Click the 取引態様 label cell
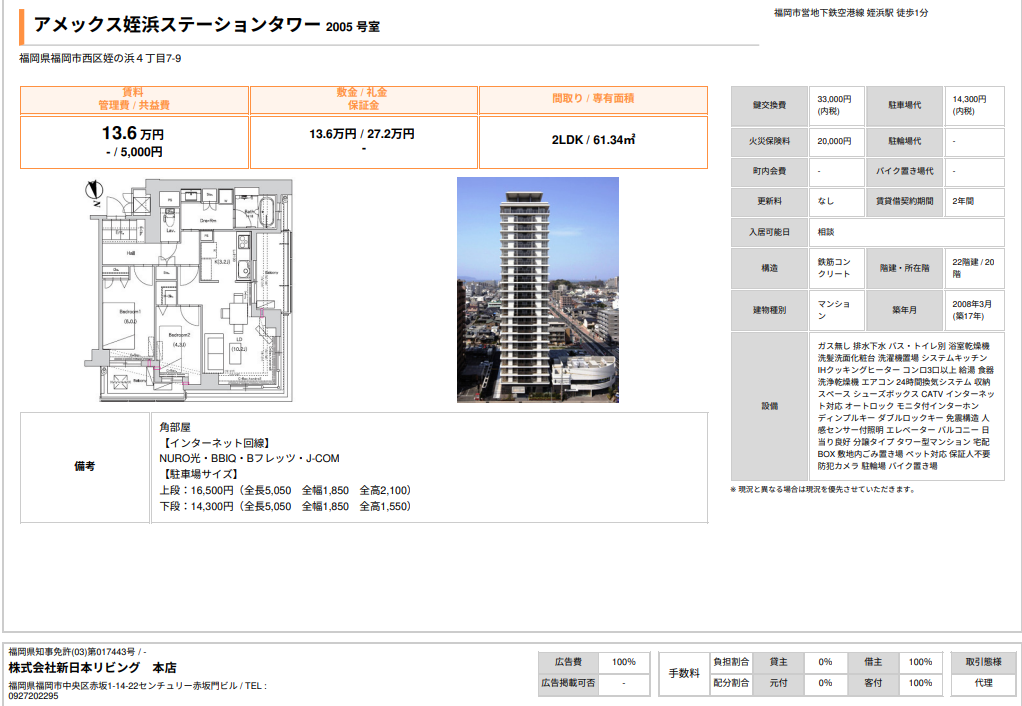Screen dimensions: 1022x706 tap(984, 662)
